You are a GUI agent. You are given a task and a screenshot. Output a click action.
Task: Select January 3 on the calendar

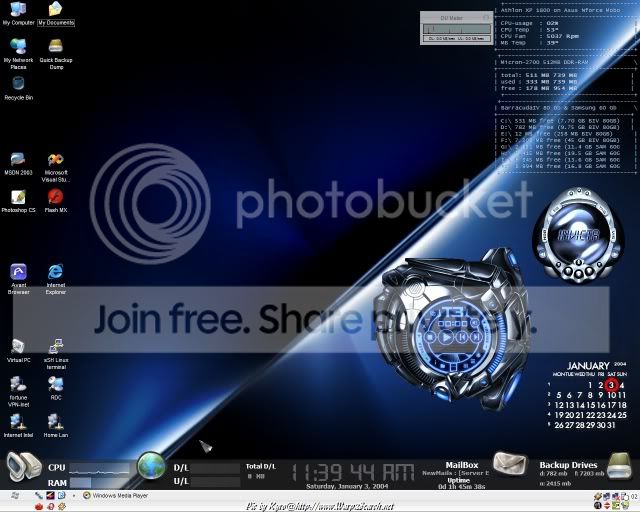click(611, 385)
